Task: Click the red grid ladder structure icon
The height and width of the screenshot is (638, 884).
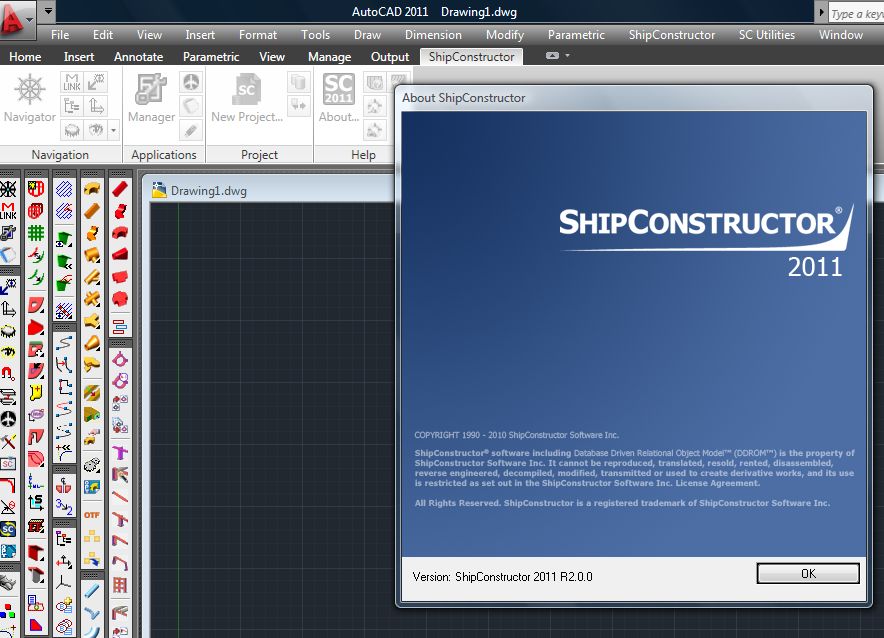Action: [x=120, y=584]
